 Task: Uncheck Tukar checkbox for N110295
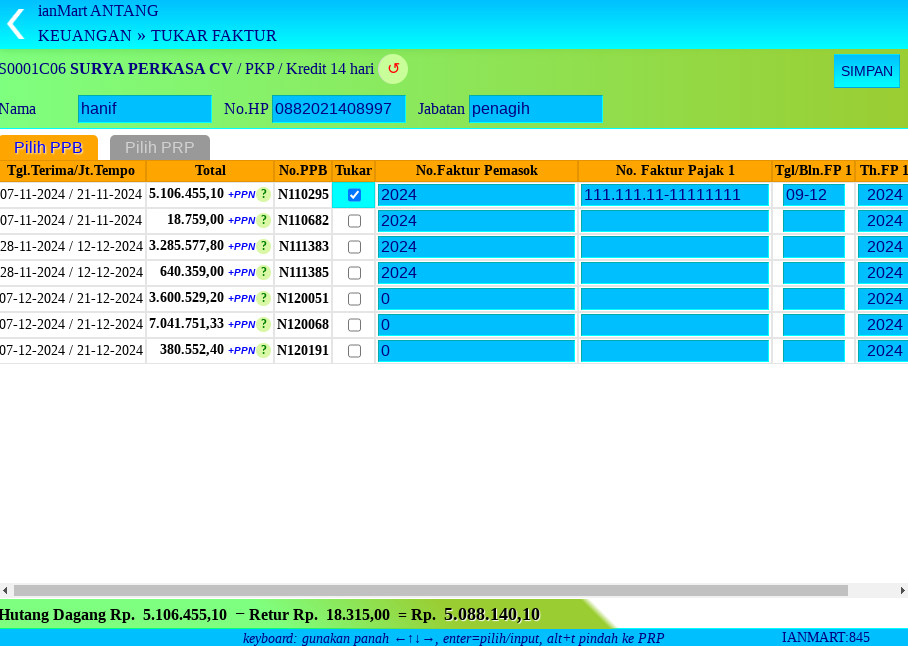[354, 195]
